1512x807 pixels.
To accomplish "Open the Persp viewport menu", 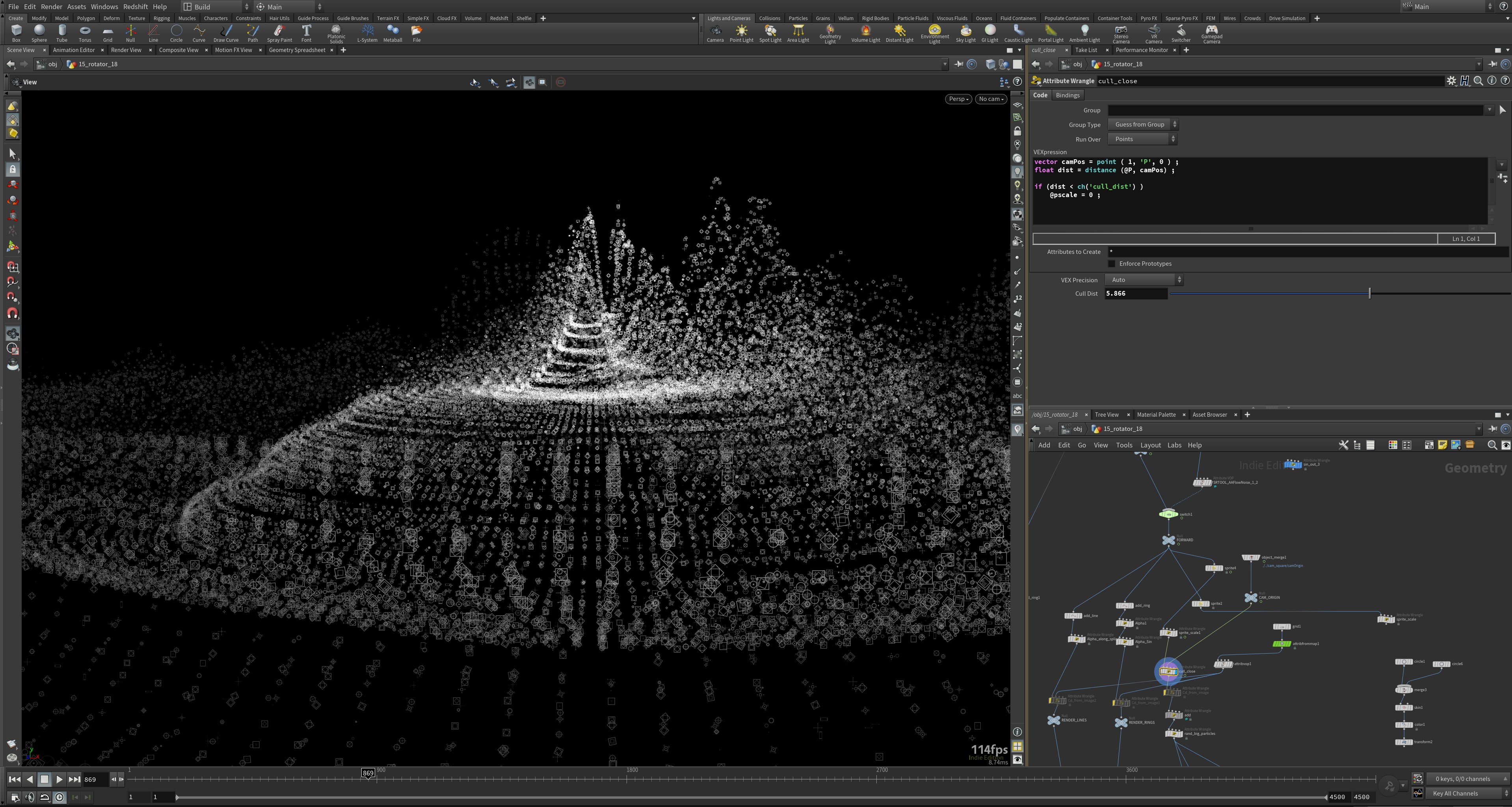I will 958,99.
